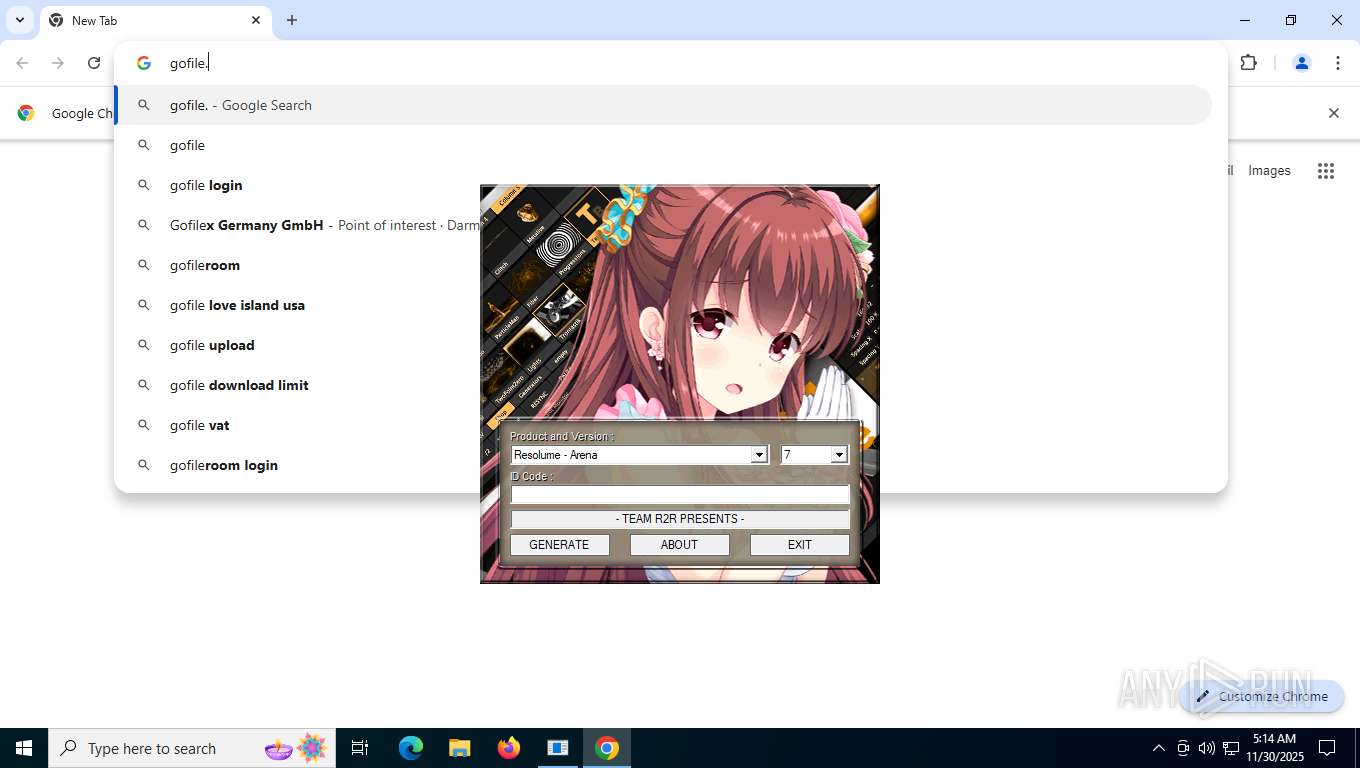Click the ABOUT button in keygen
Screen dimensions: 1360x768
[679, 545]
